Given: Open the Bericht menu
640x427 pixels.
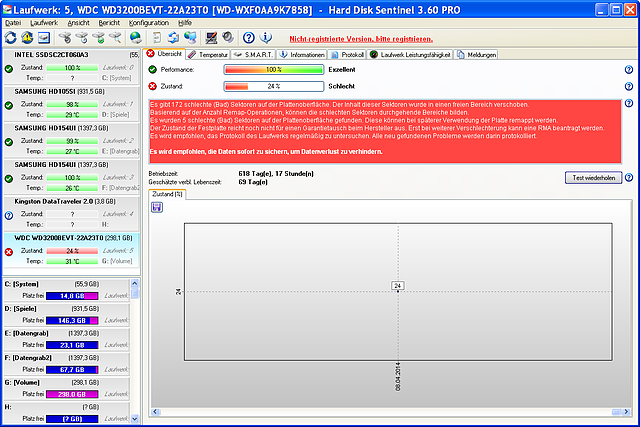Looking at the screenshot, I should [x=109, y=23].
